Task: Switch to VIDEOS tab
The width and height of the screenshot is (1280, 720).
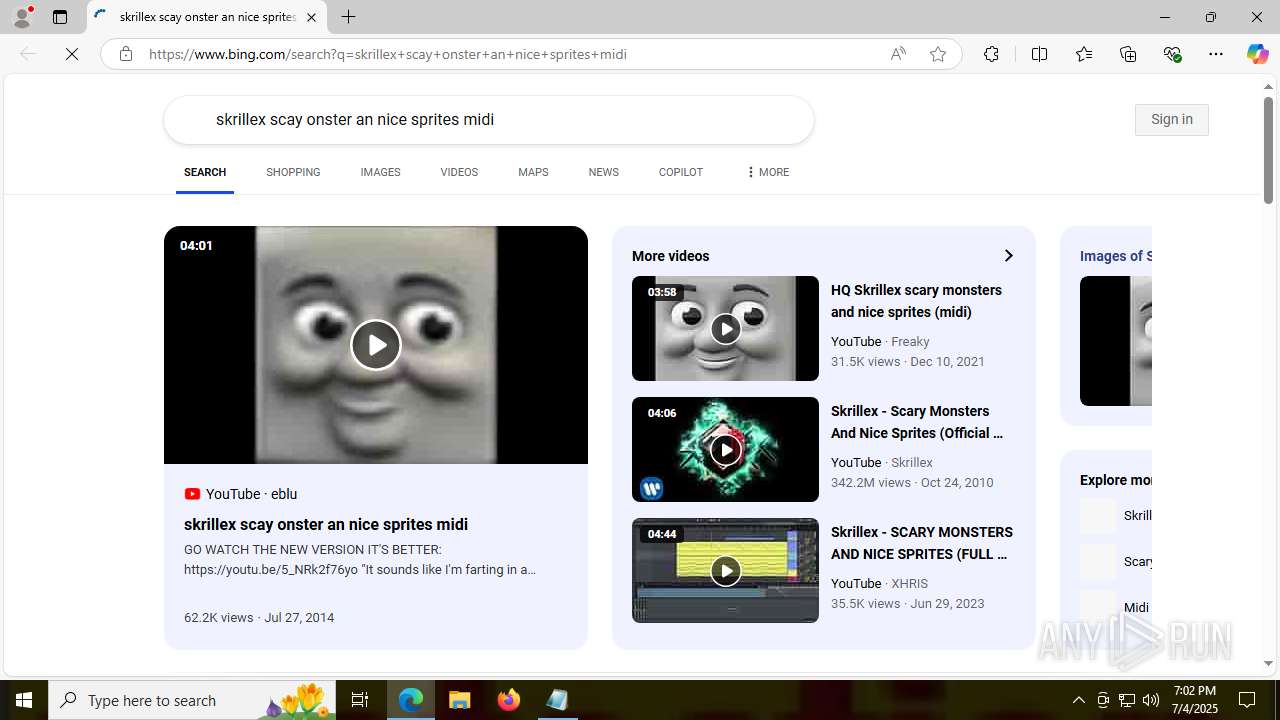Action: pyautogui.click(x=459, y=172)
